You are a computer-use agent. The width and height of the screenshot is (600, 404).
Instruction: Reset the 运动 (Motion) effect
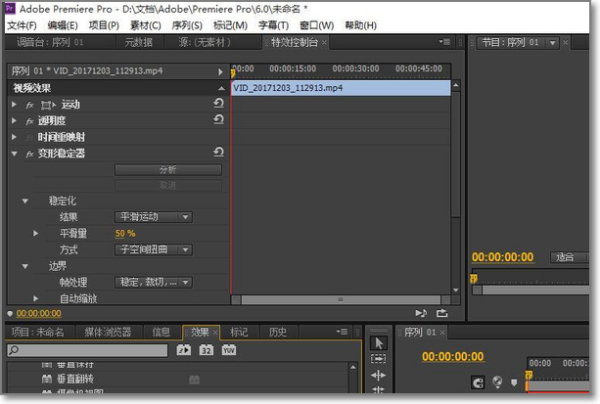[218, 104]
